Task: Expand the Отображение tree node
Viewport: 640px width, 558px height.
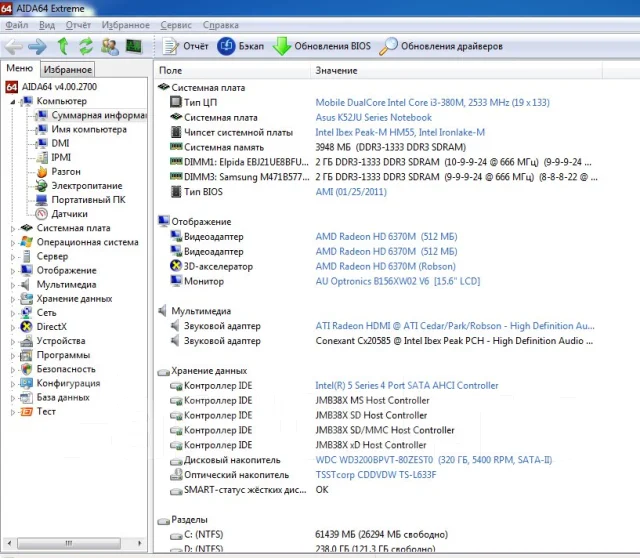Action: tap(13, 271)
